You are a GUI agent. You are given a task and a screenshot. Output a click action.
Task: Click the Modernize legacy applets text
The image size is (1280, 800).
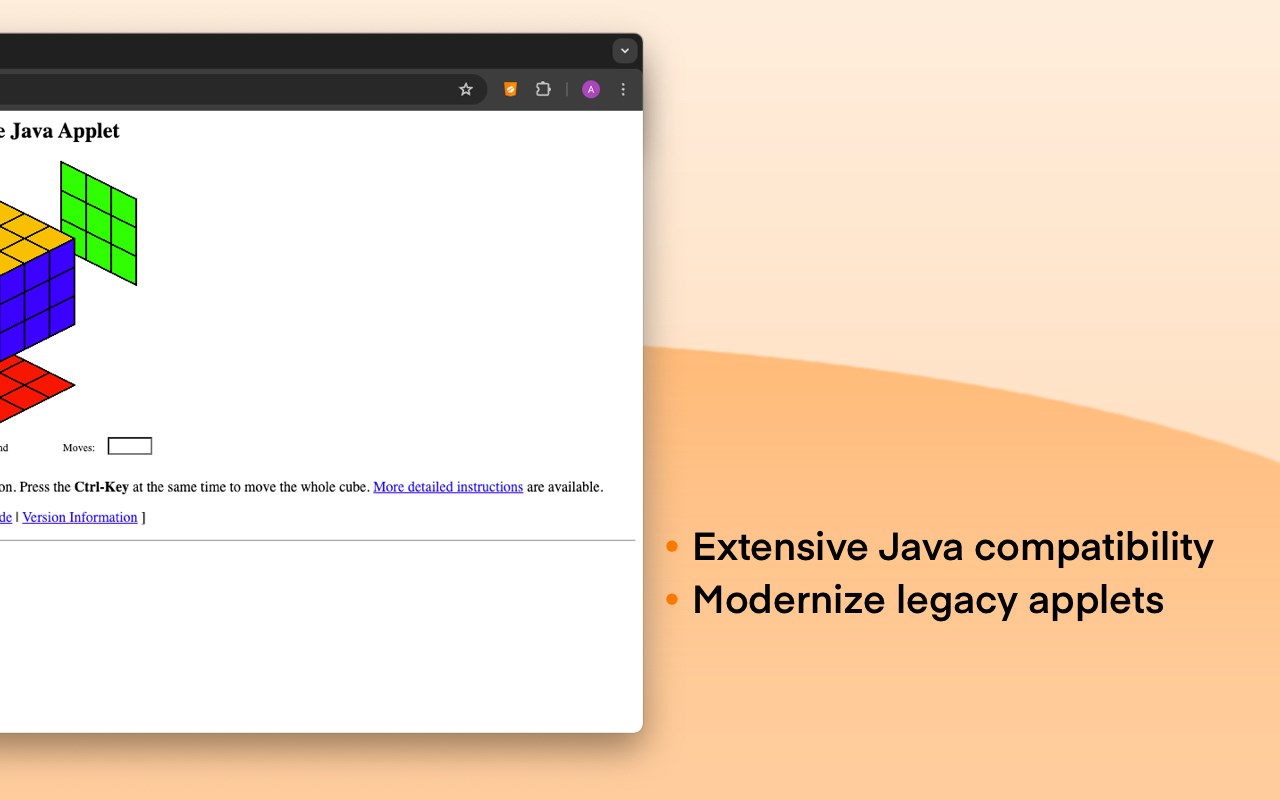click(x=928, y=600)
